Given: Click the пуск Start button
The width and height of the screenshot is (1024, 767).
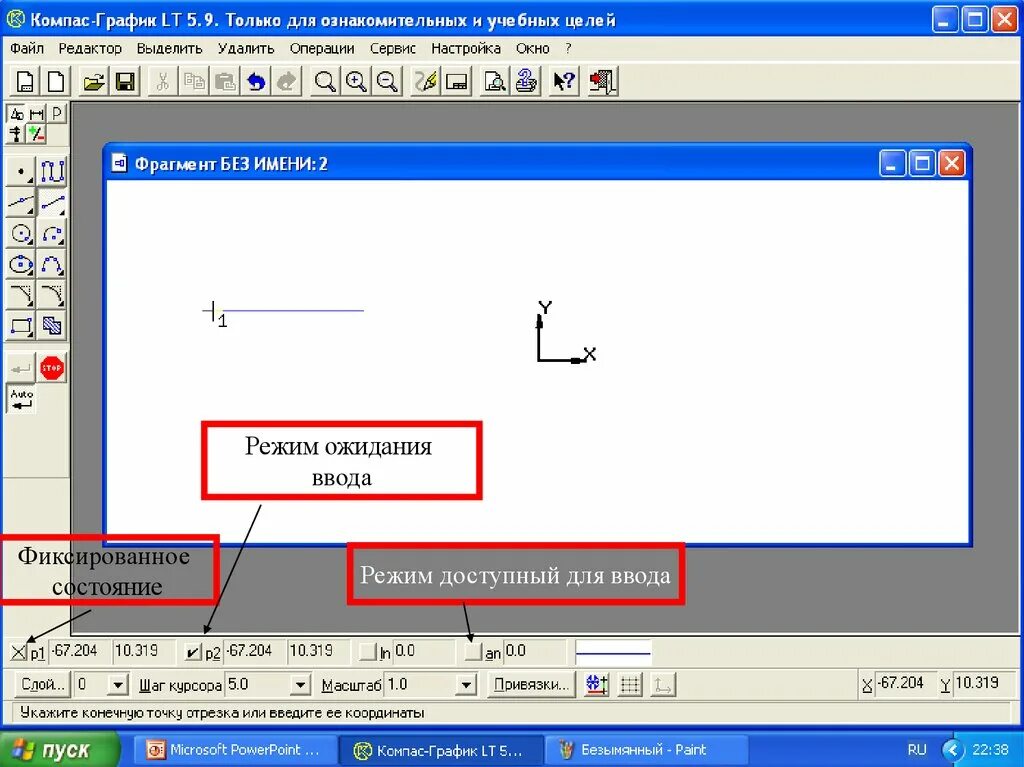Looking at the screenshot, I should point(60,750).
